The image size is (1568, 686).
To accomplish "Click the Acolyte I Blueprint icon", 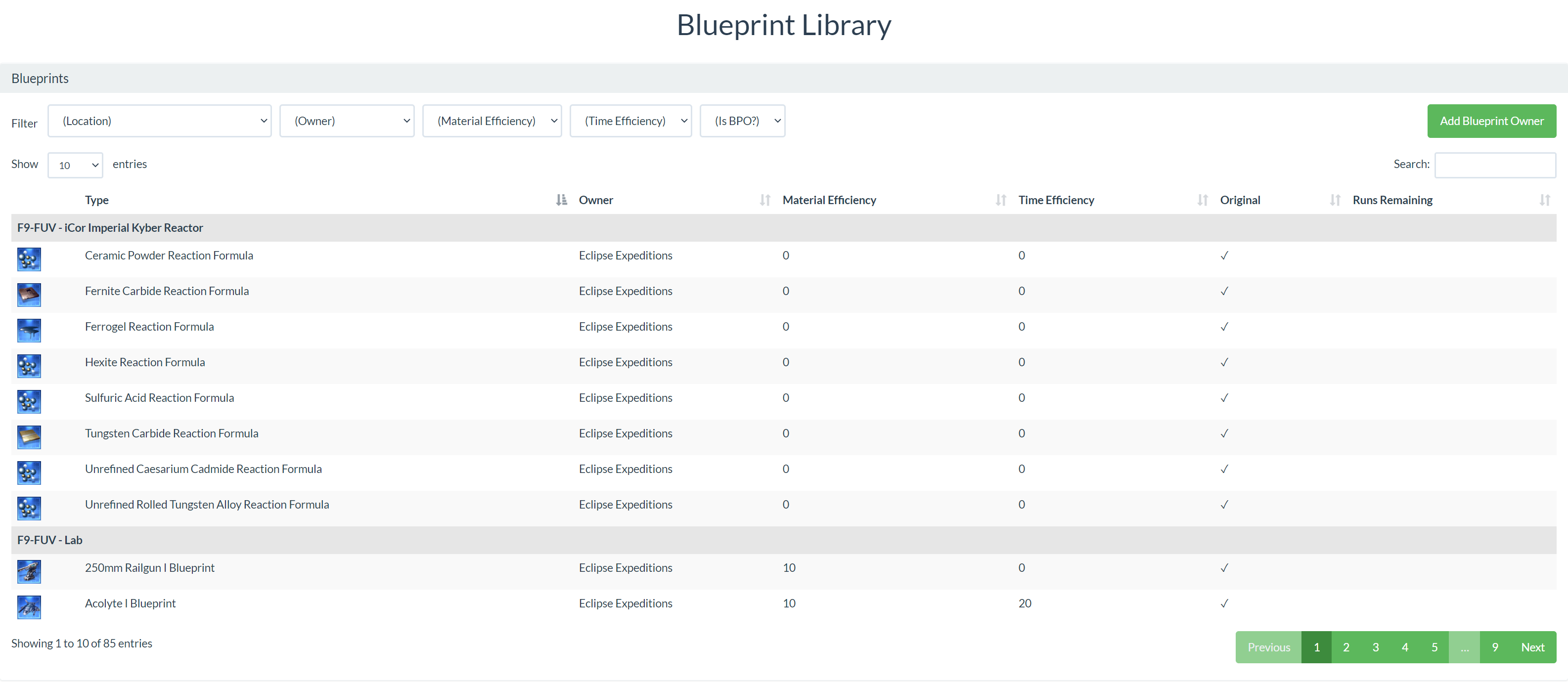I will (29, 607).
